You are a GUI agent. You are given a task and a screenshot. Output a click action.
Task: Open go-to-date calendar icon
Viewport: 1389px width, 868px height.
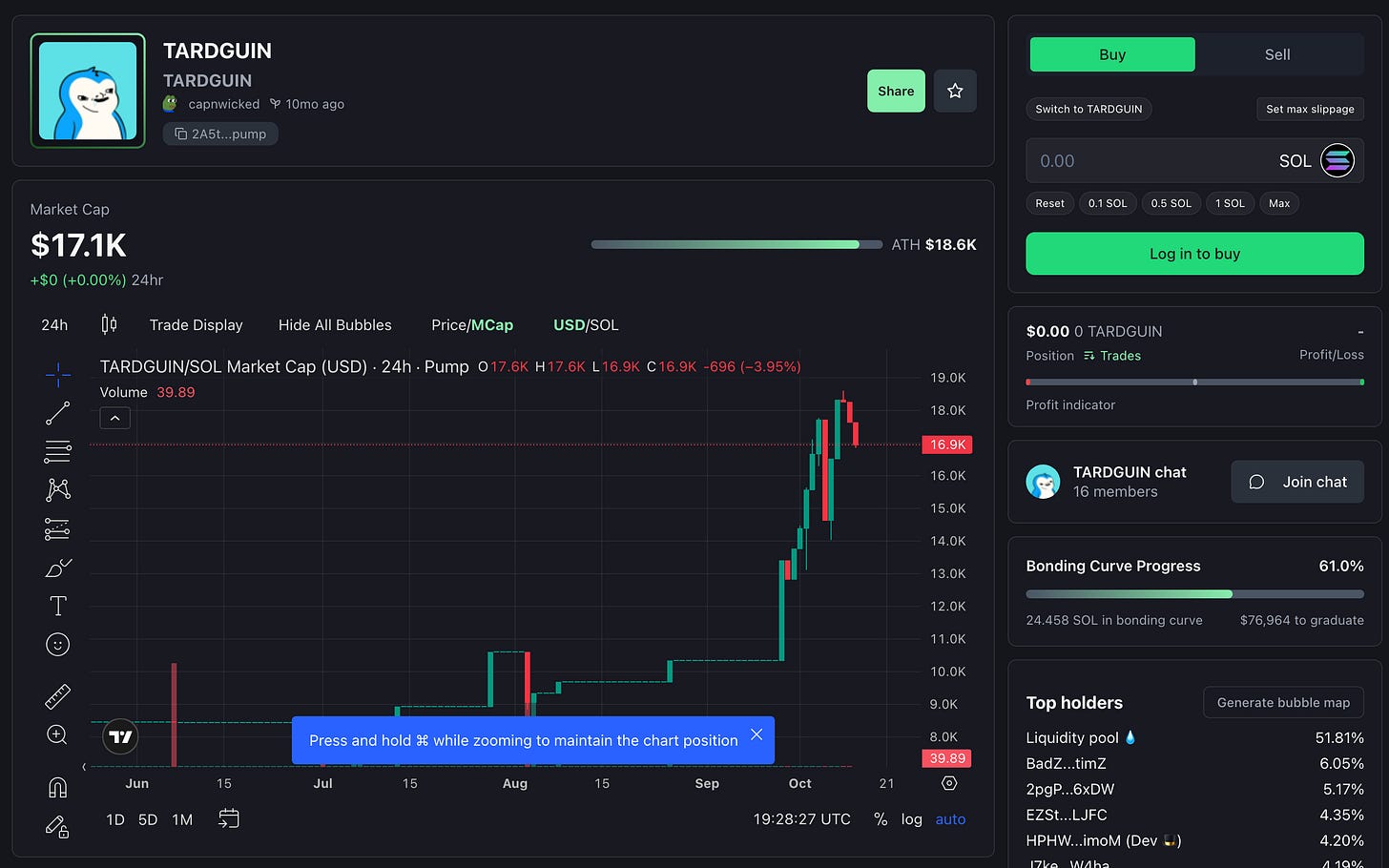pyautogui.click(x=229, y=818)
